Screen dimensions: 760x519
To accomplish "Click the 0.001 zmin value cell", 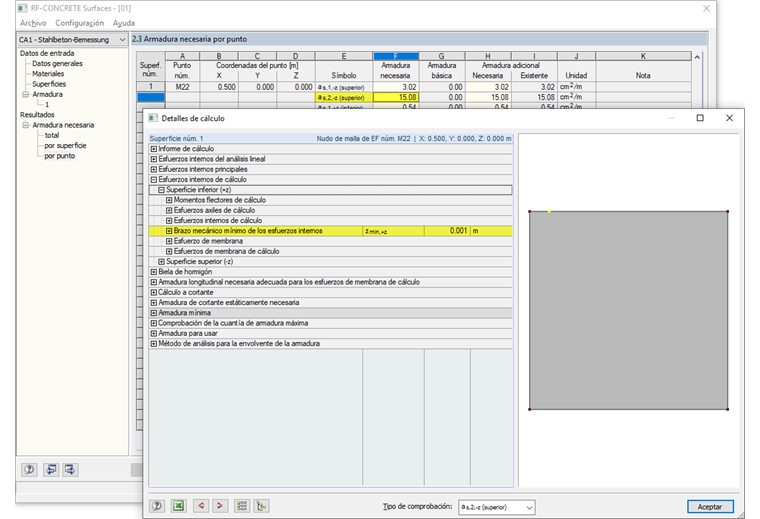I will (447, 231).
